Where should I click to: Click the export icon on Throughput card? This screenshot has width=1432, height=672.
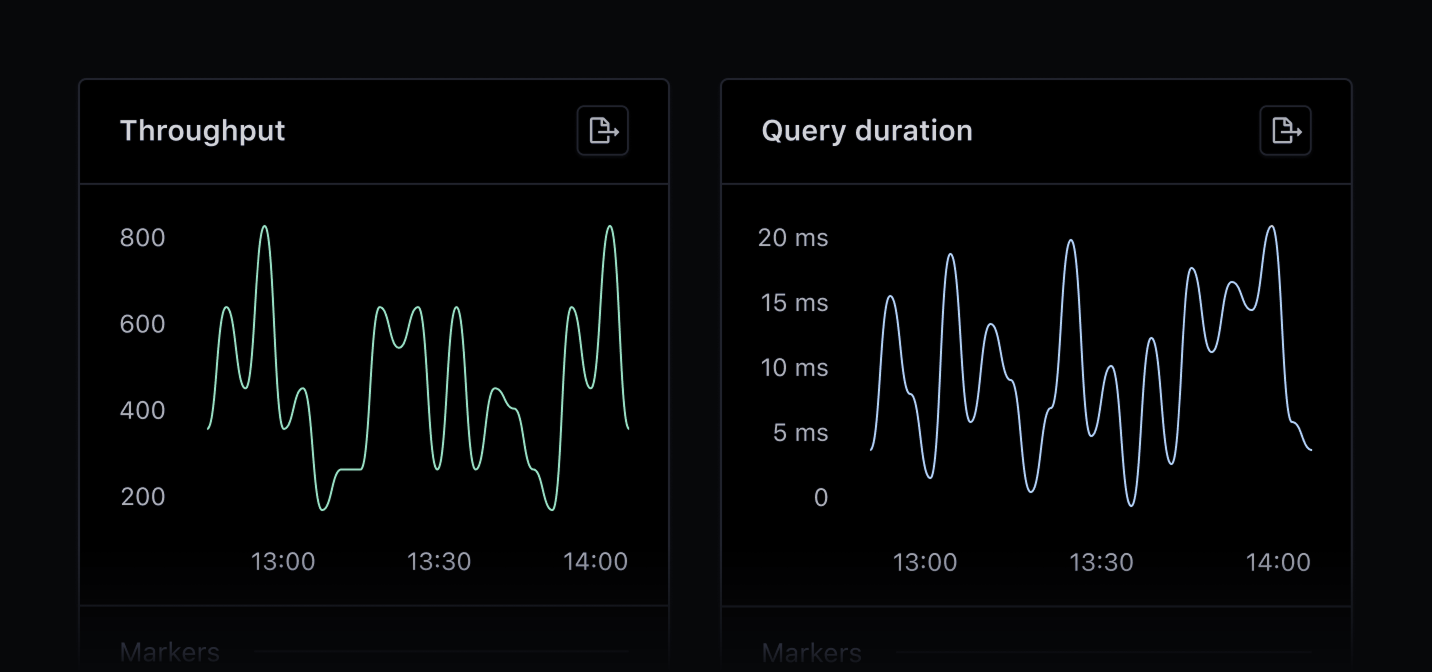pos(603,131)
